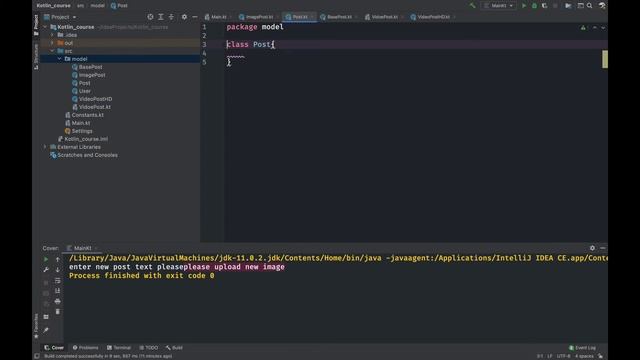Image resolution: width=640 pixels, height=360 pixels.
Task: Click the green hammer Build Project icon
Action: (x=473, y=6)
